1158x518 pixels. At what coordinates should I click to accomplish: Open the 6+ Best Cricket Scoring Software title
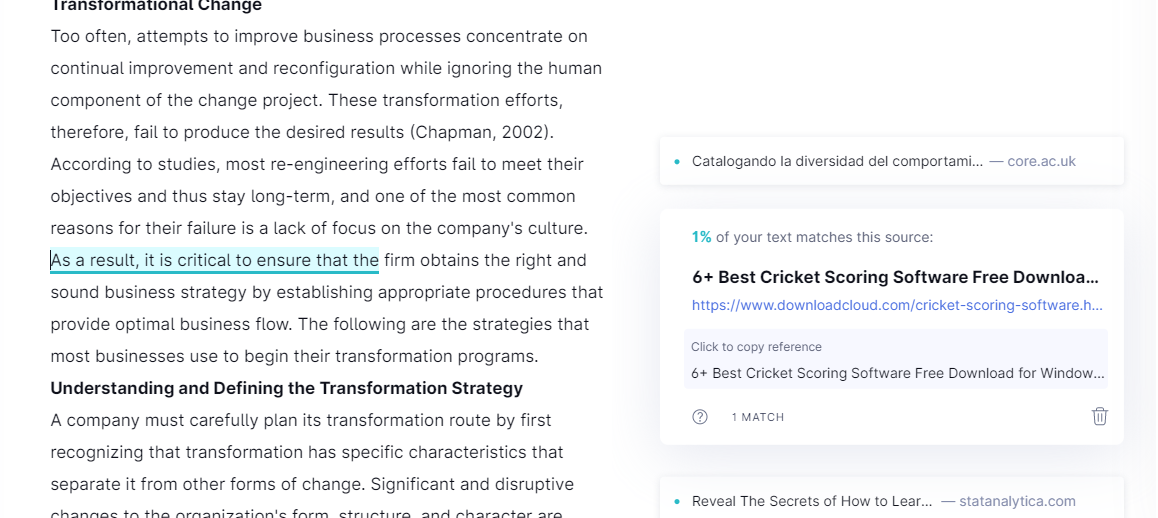pyautogui.click(x=895, y=278)
